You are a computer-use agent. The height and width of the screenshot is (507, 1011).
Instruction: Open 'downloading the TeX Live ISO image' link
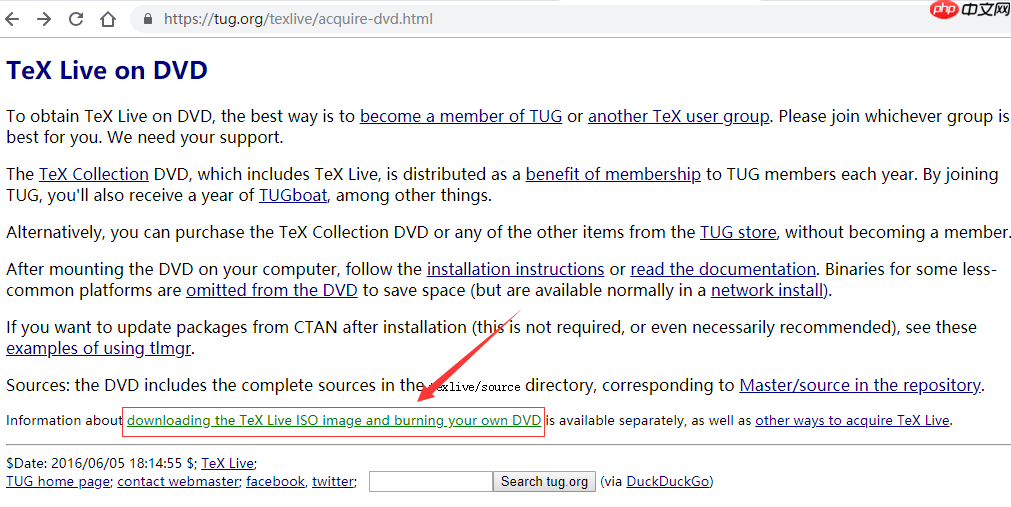click(333, 421)
